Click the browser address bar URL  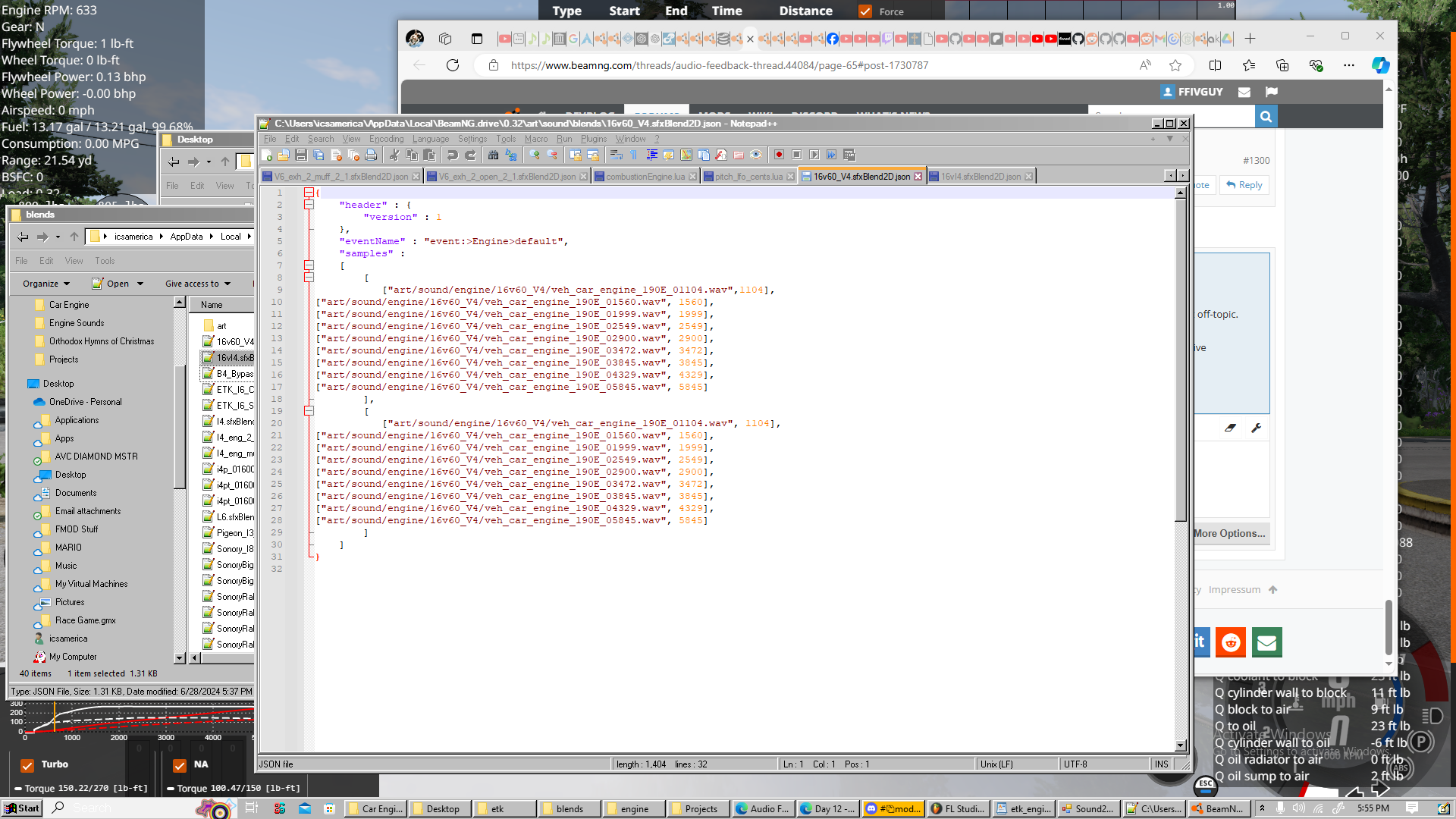coord(719,65)
